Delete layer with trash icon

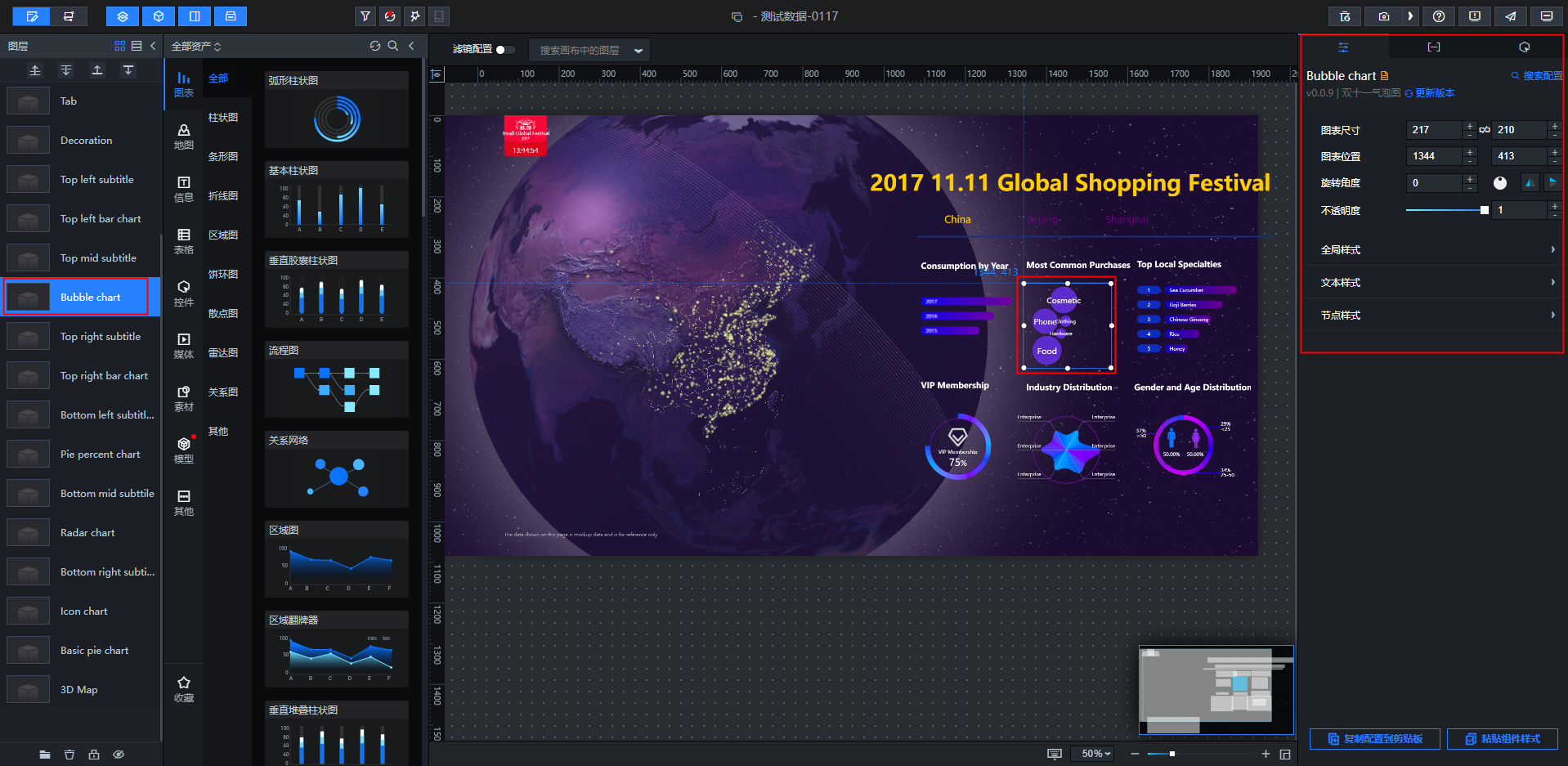(69, 755)
